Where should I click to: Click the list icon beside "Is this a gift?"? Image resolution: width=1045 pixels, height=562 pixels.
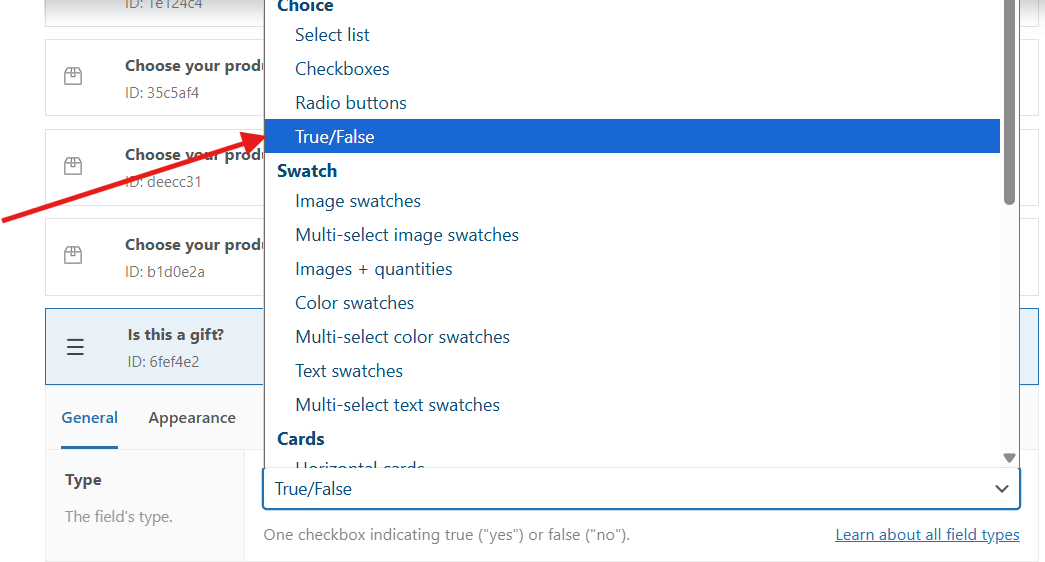coord(76,347)
